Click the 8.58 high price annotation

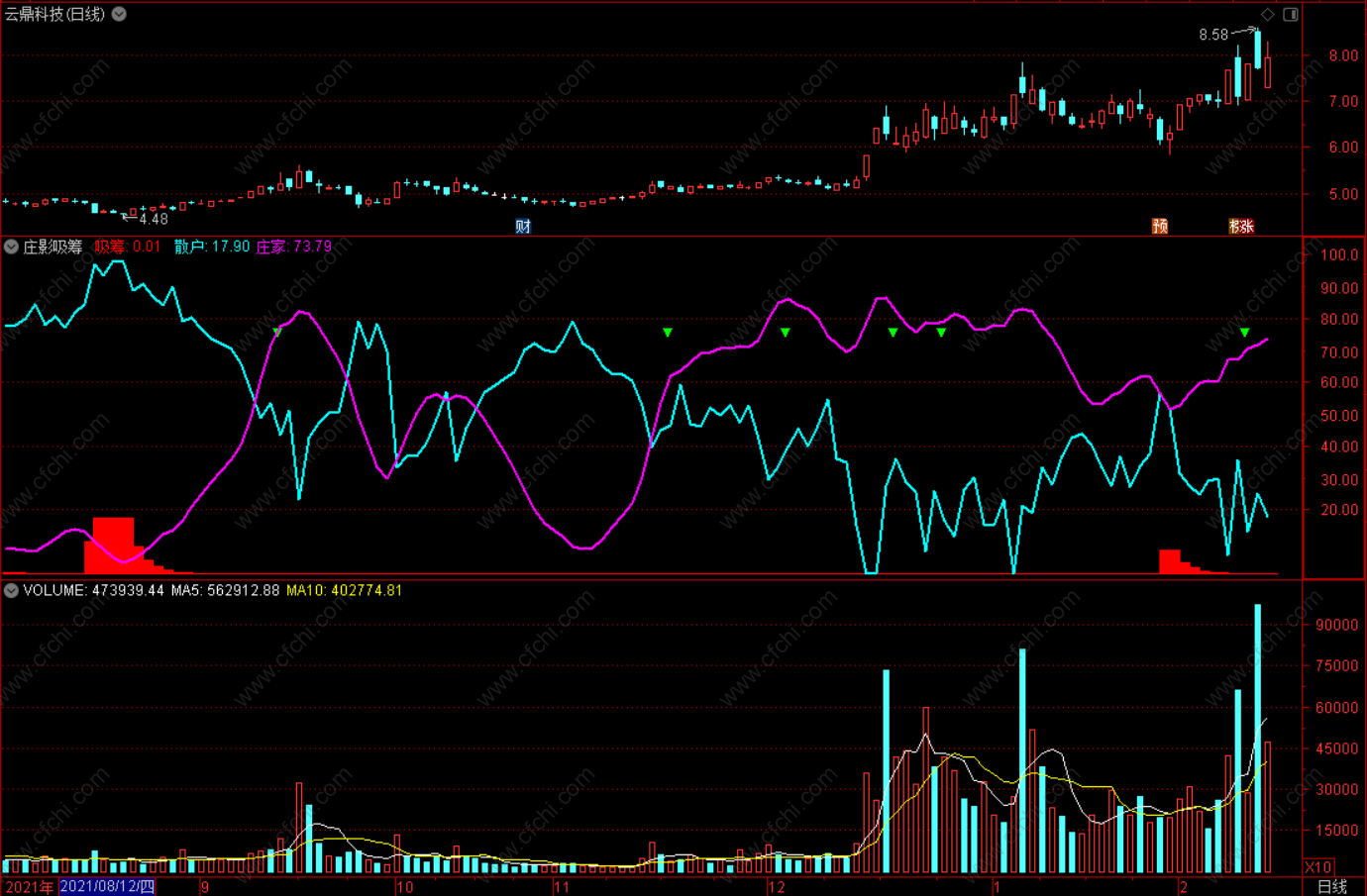click(1213, 35)
